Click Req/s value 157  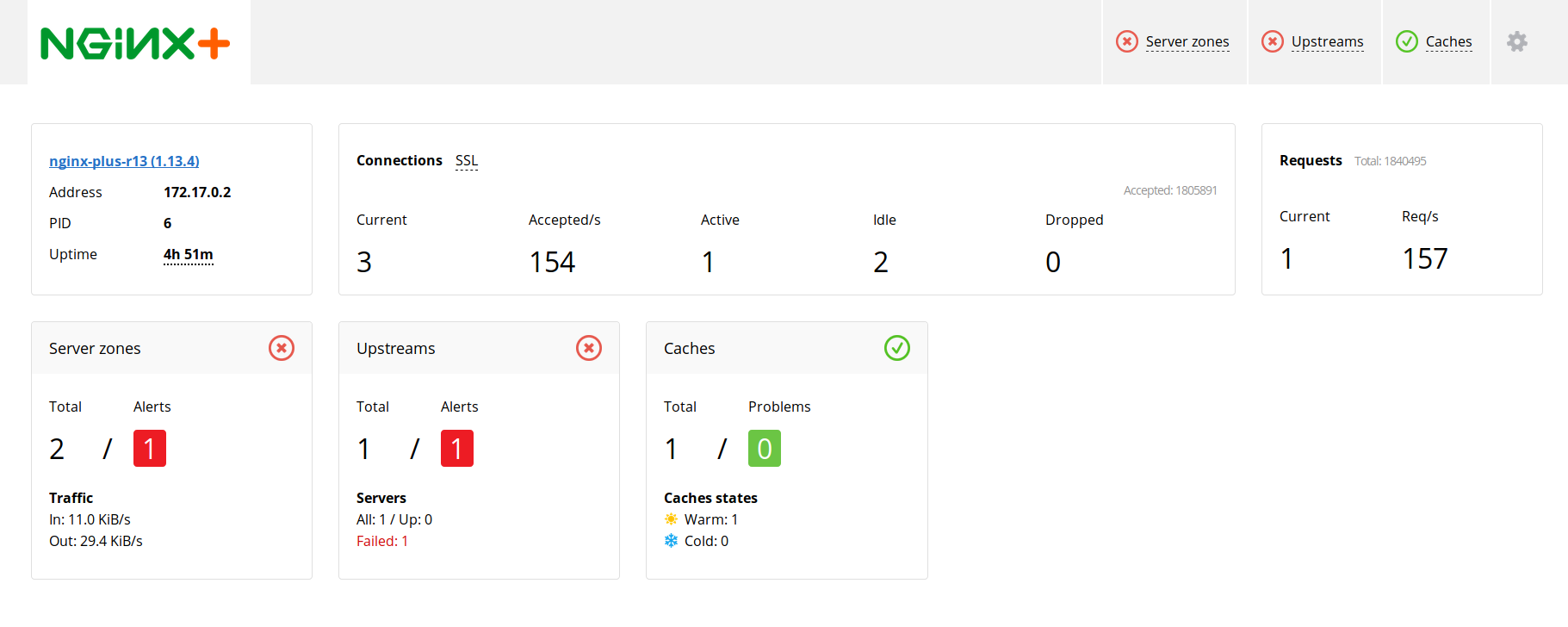[x=1425, y=258]
